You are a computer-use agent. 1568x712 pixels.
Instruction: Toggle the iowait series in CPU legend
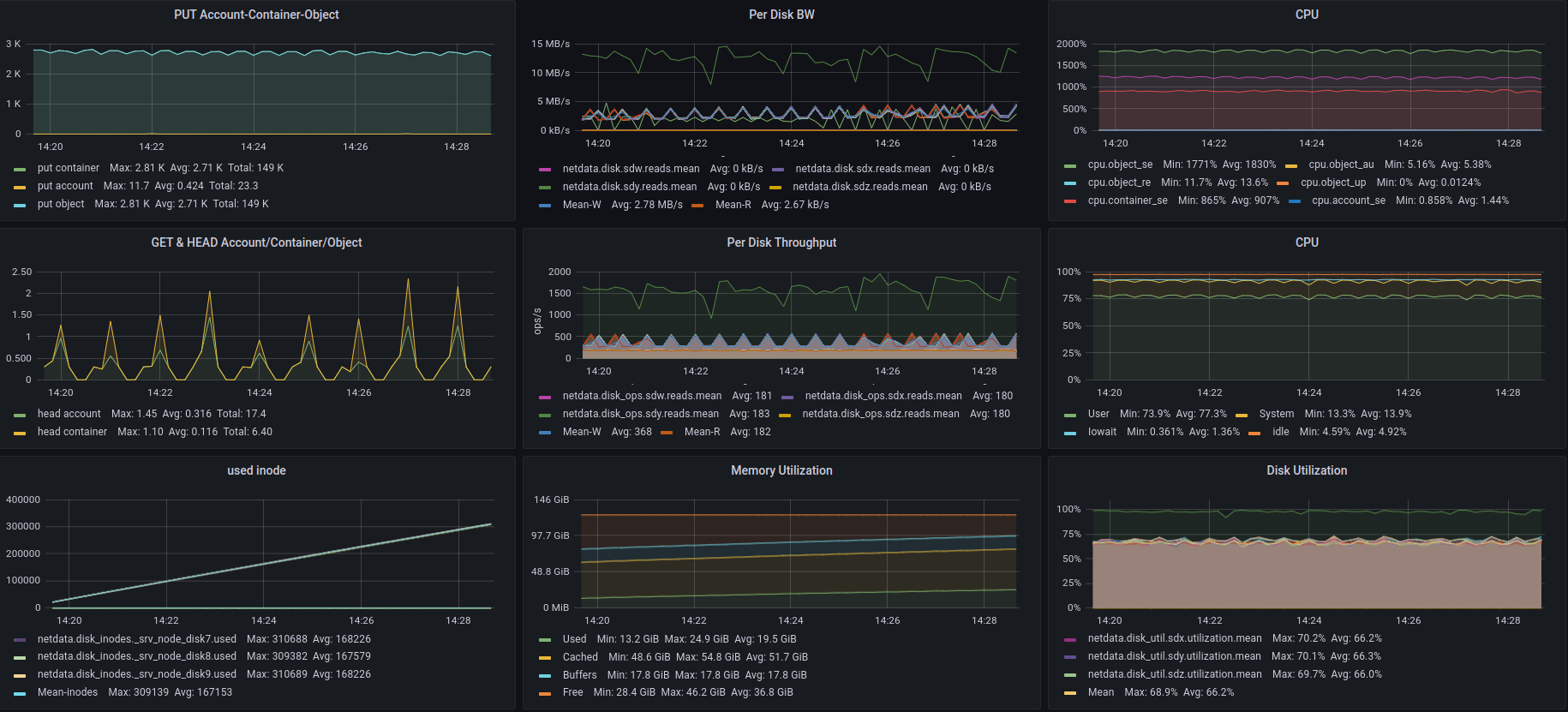point(1102,432)
